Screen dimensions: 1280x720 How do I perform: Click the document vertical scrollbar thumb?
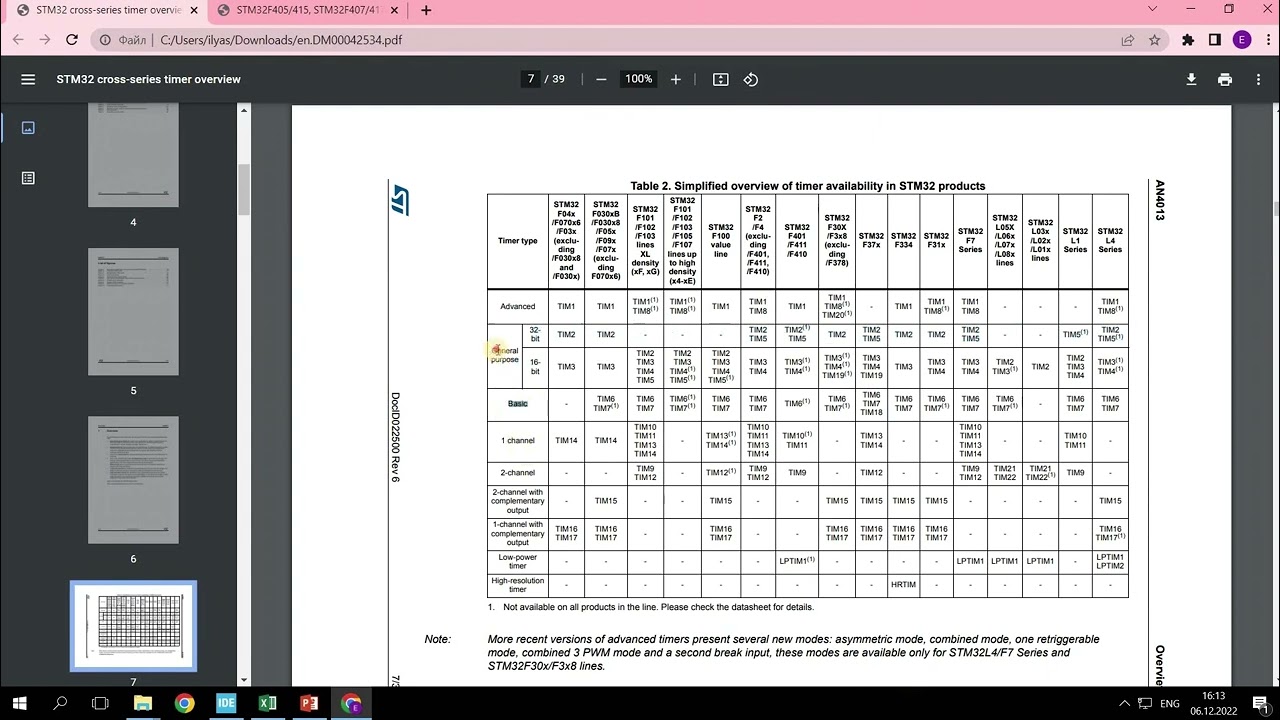1275,209
